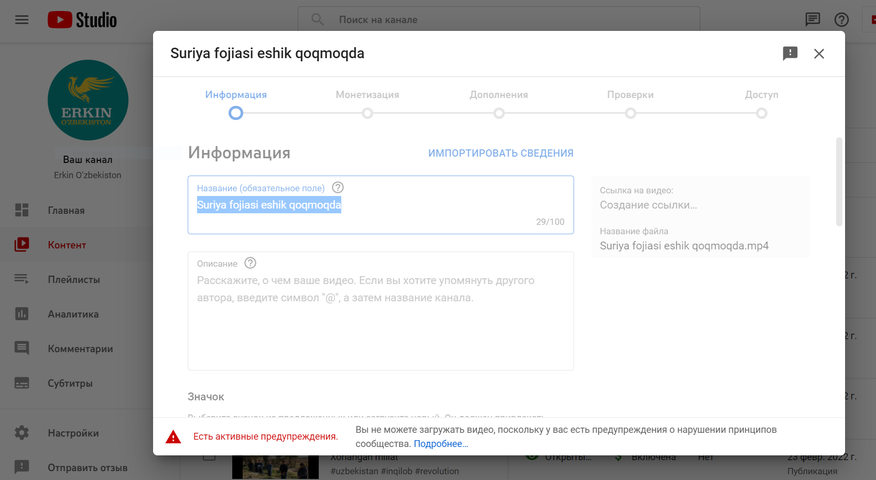Open the comments icon in top bar
The height and width of the screenshot is (480, 876).
point(812,20)
